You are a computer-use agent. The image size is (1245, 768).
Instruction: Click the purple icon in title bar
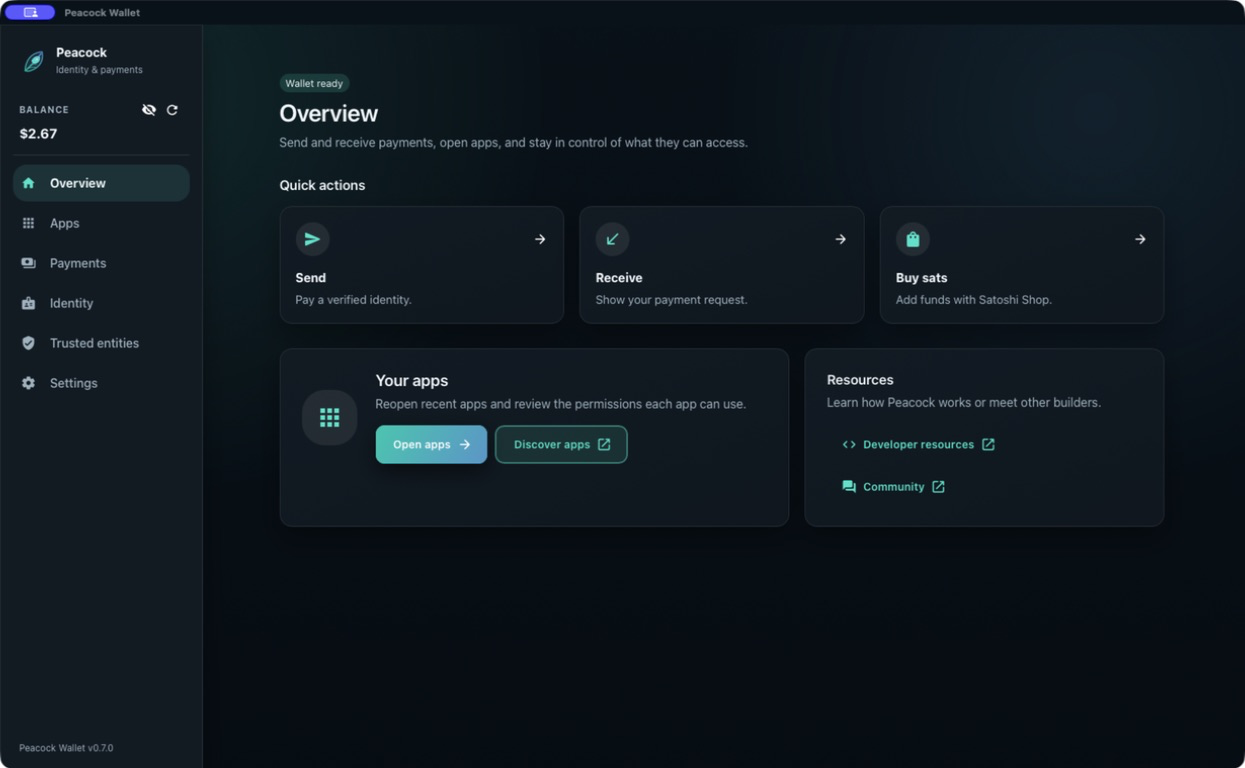click(30, 12)
